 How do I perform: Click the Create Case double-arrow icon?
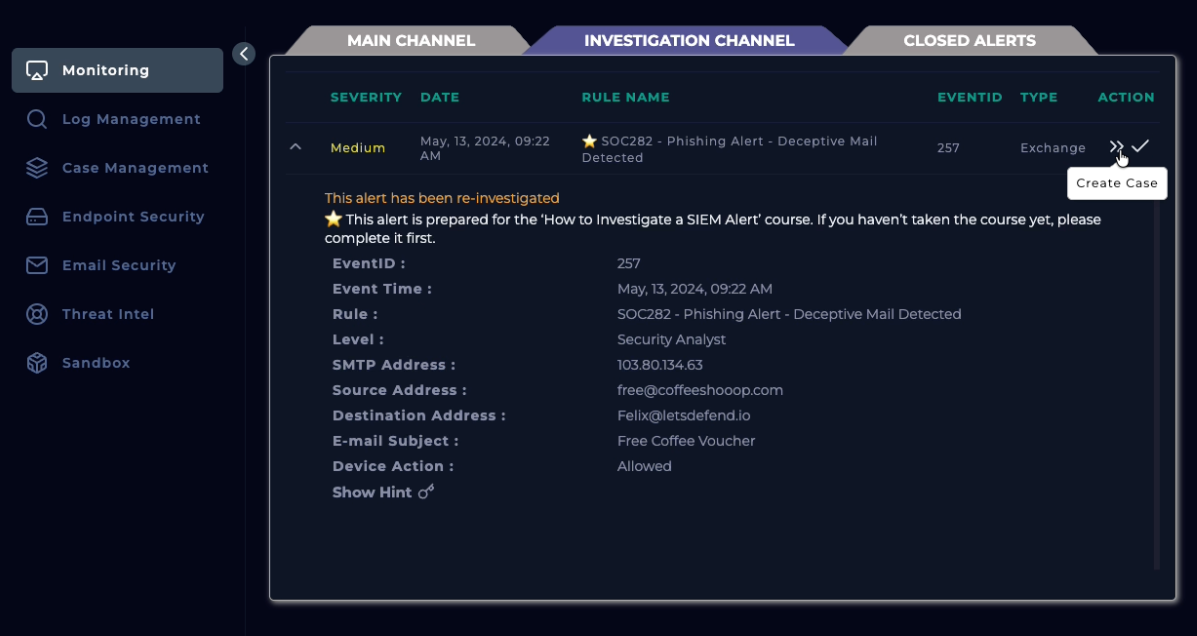pyautogui.click(x=1116, y=147)
